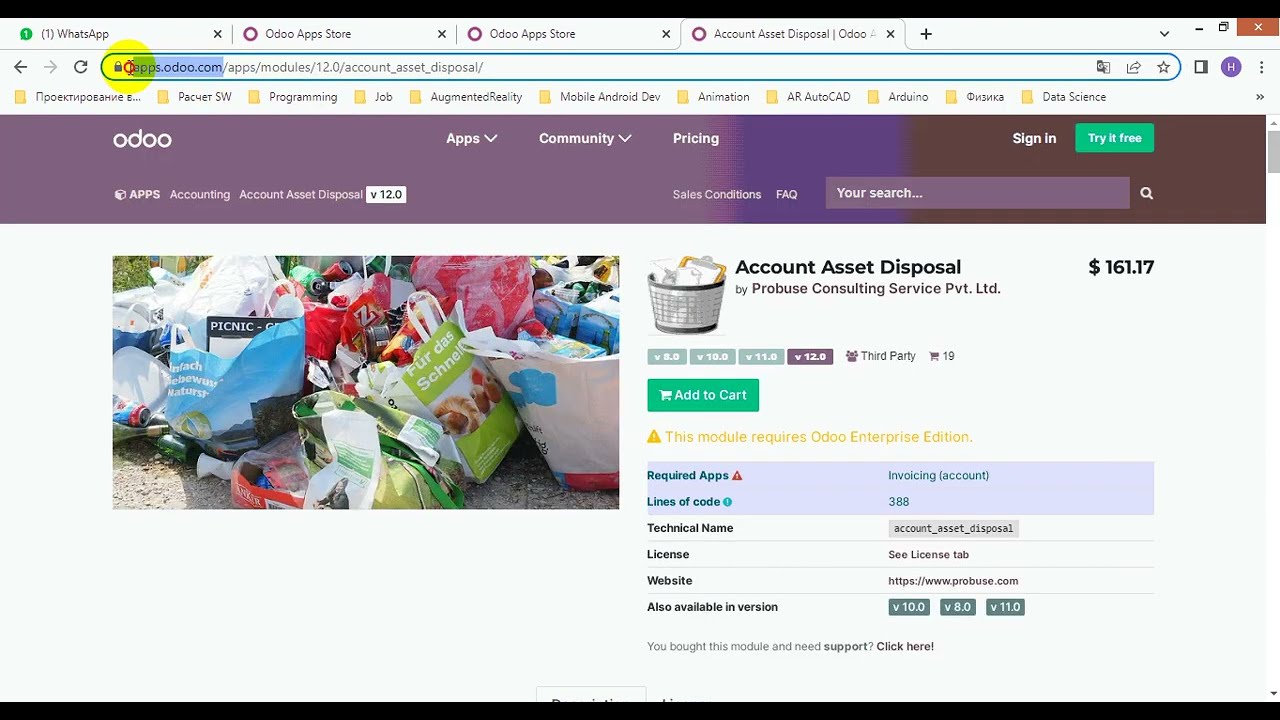Click the Add to Cart button
1280x720 pixels.
703,395
